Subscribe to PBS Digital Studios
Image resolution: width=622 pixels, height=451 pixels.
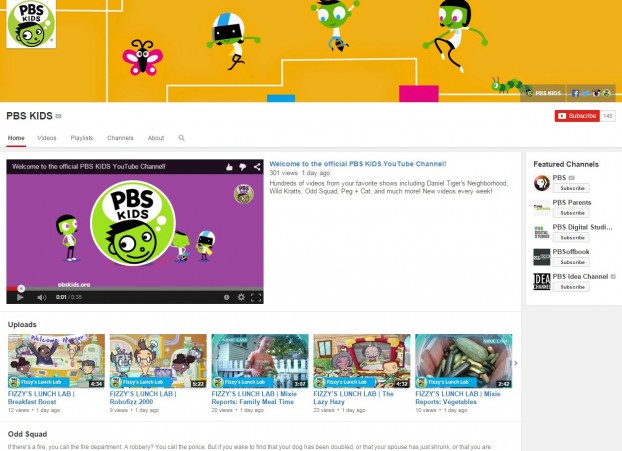tap(571, 238)
